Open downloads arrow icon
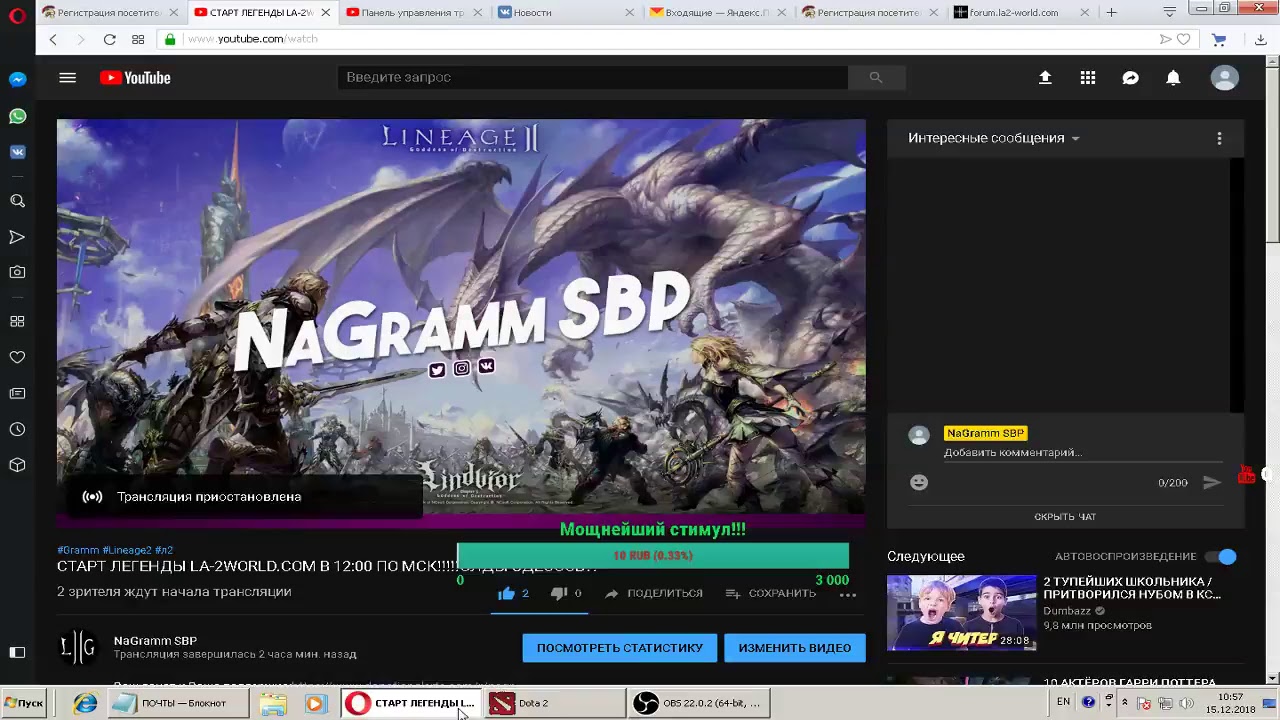Viewport: 1280px width, 720px height. (x=1261, y=39)
